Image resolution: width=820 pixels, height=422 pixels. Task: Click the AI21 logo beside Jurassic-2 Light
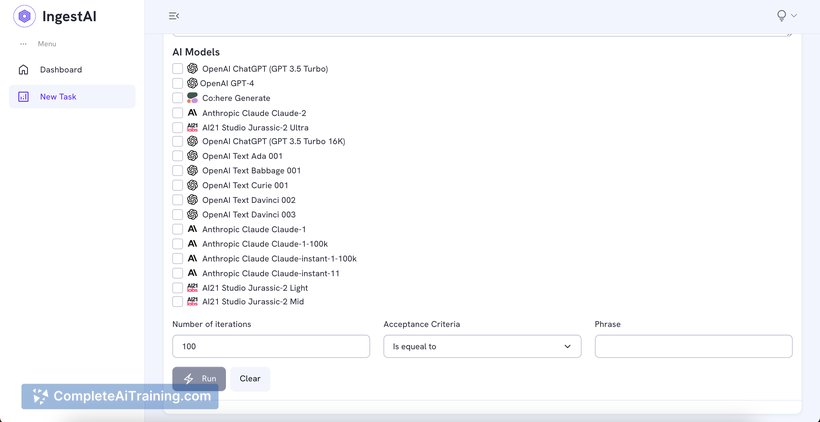coord(192,288)
